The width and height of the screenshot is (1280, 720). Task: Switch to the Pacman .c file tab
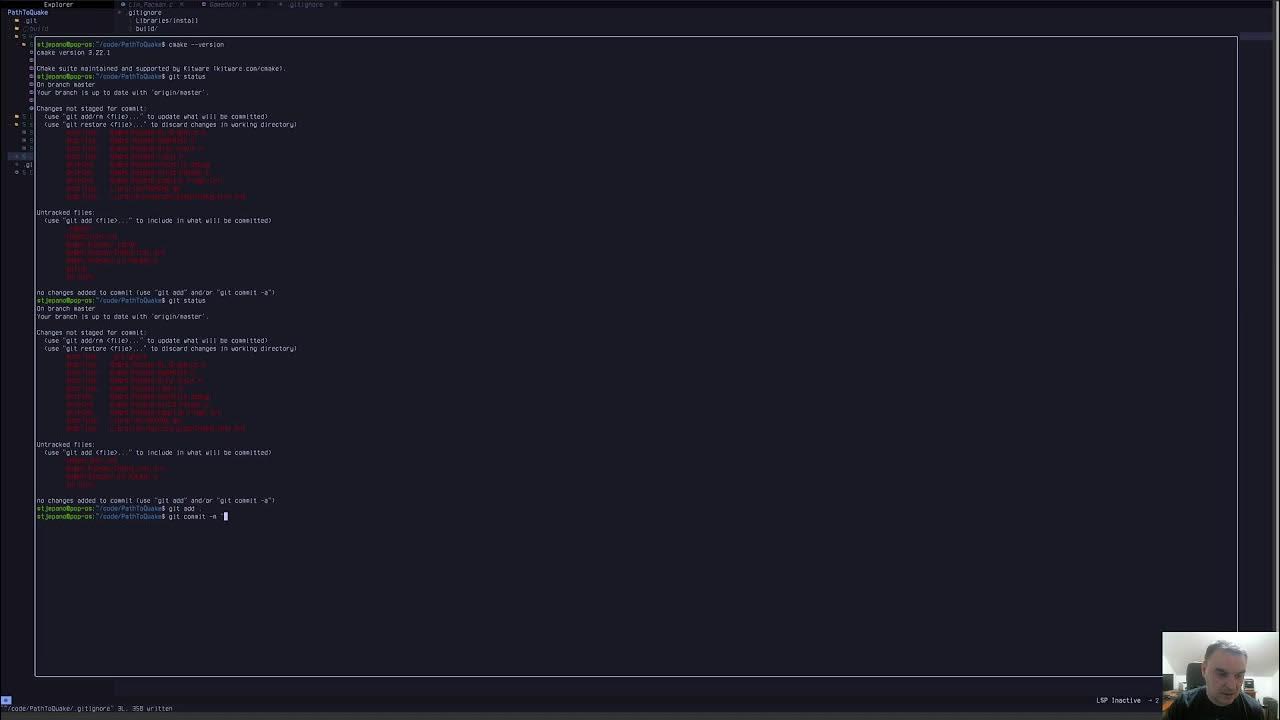coord(150,5)
